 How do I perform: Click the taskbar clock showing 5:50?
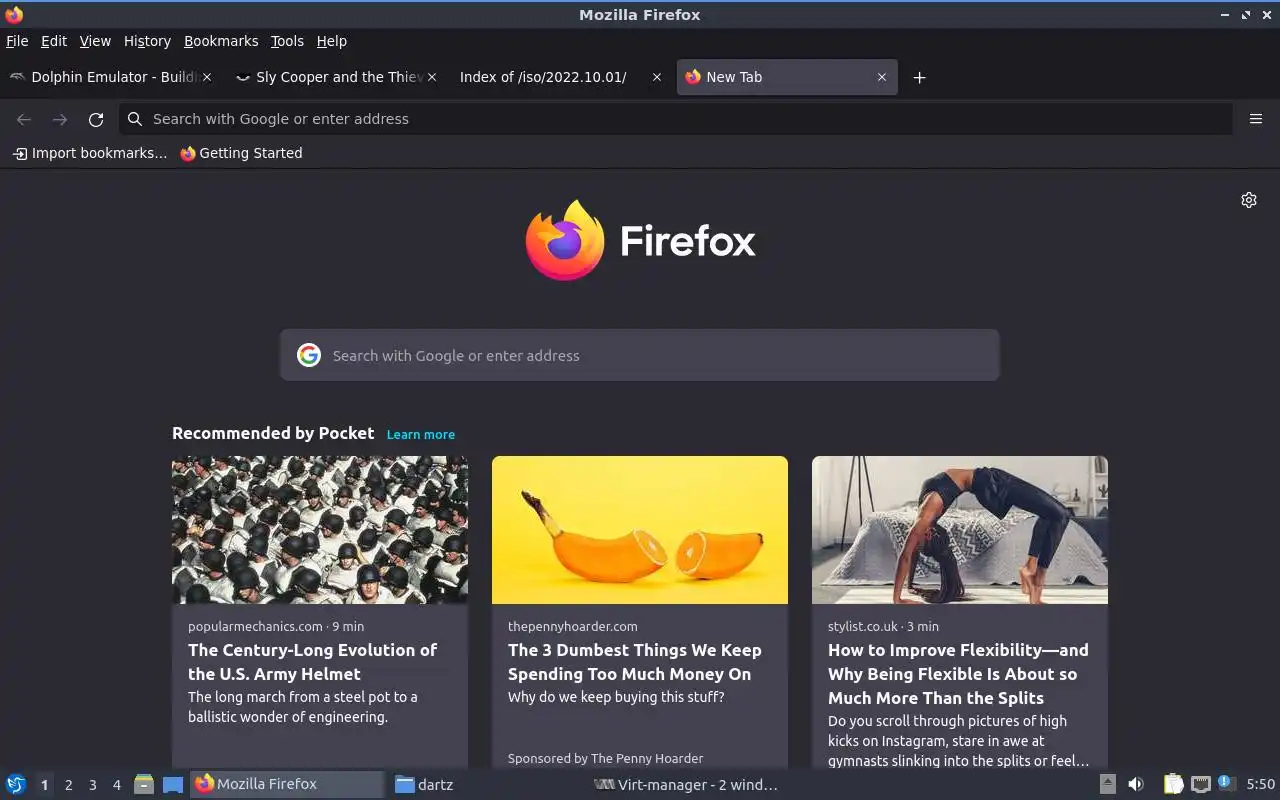pos(1260,785)
